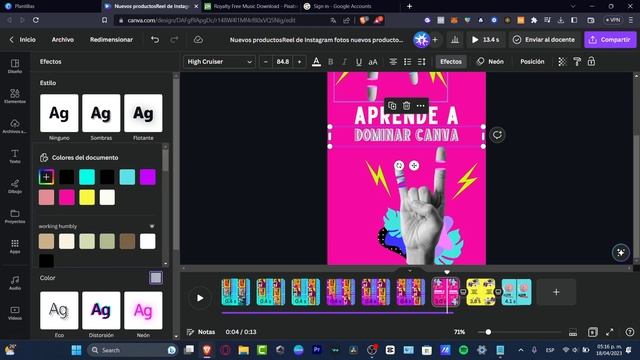Open the text color picker icon
640x360 pixels.
(316, 62)
